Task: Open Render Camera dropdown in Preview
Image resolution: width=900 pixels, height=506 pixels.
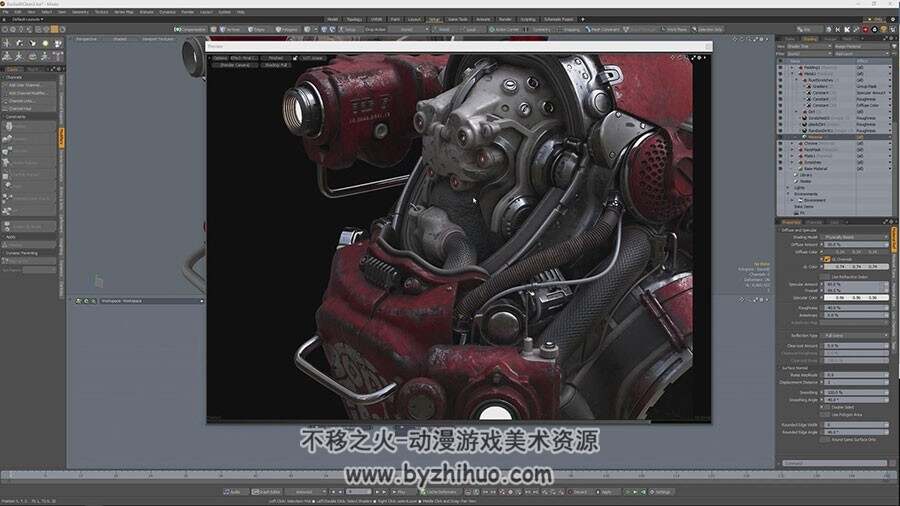Action: [235, 65]
